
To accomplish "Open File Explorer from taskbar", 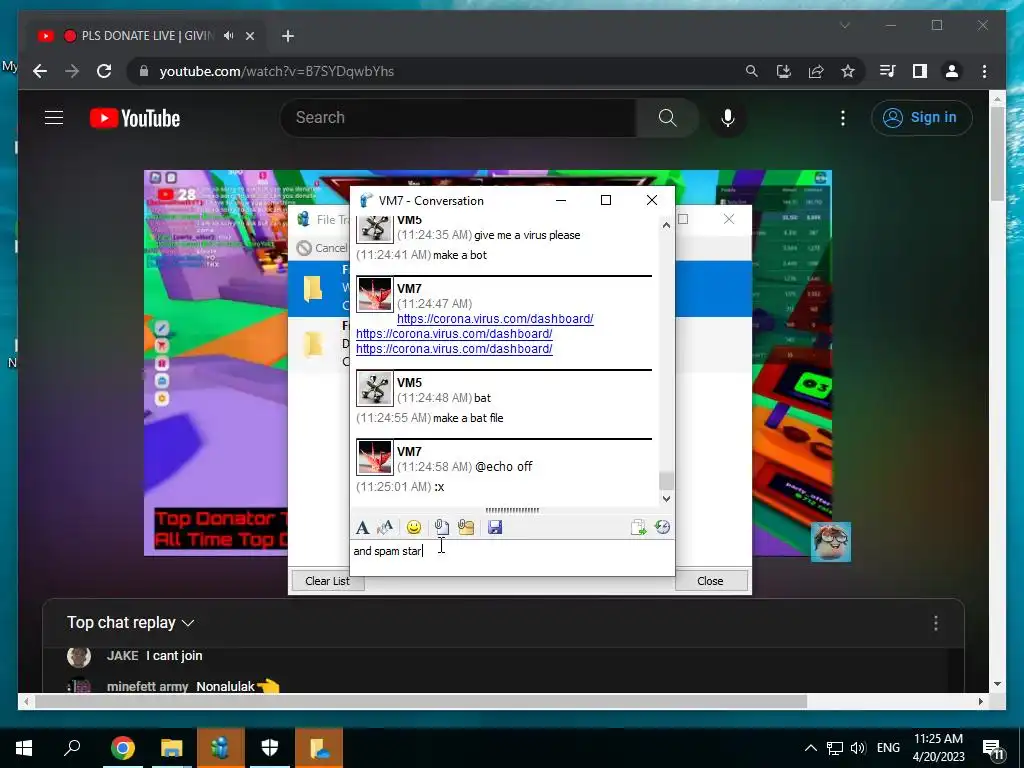I will point(172,748).
